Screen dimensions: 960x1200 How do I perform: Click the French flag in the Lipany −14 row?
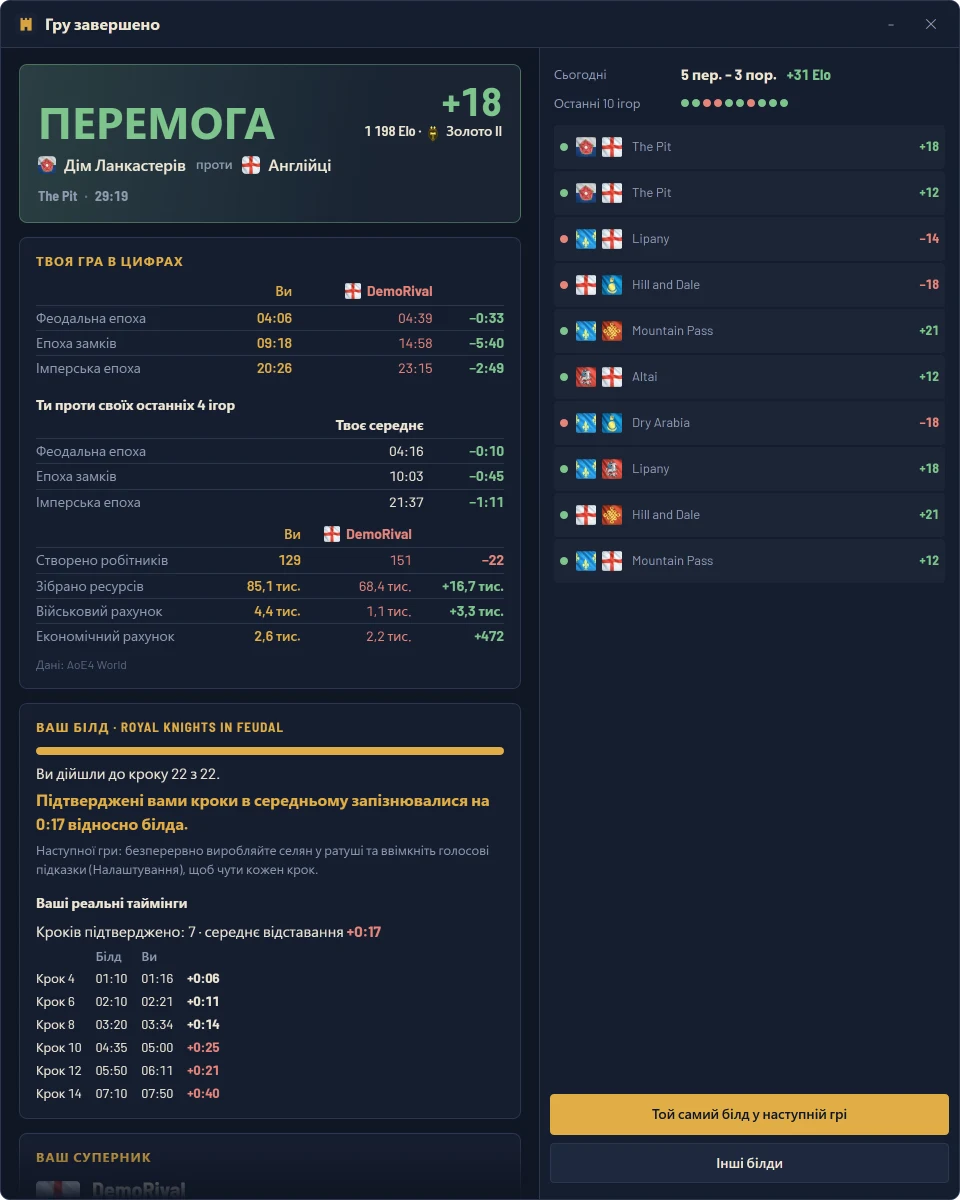586,239
